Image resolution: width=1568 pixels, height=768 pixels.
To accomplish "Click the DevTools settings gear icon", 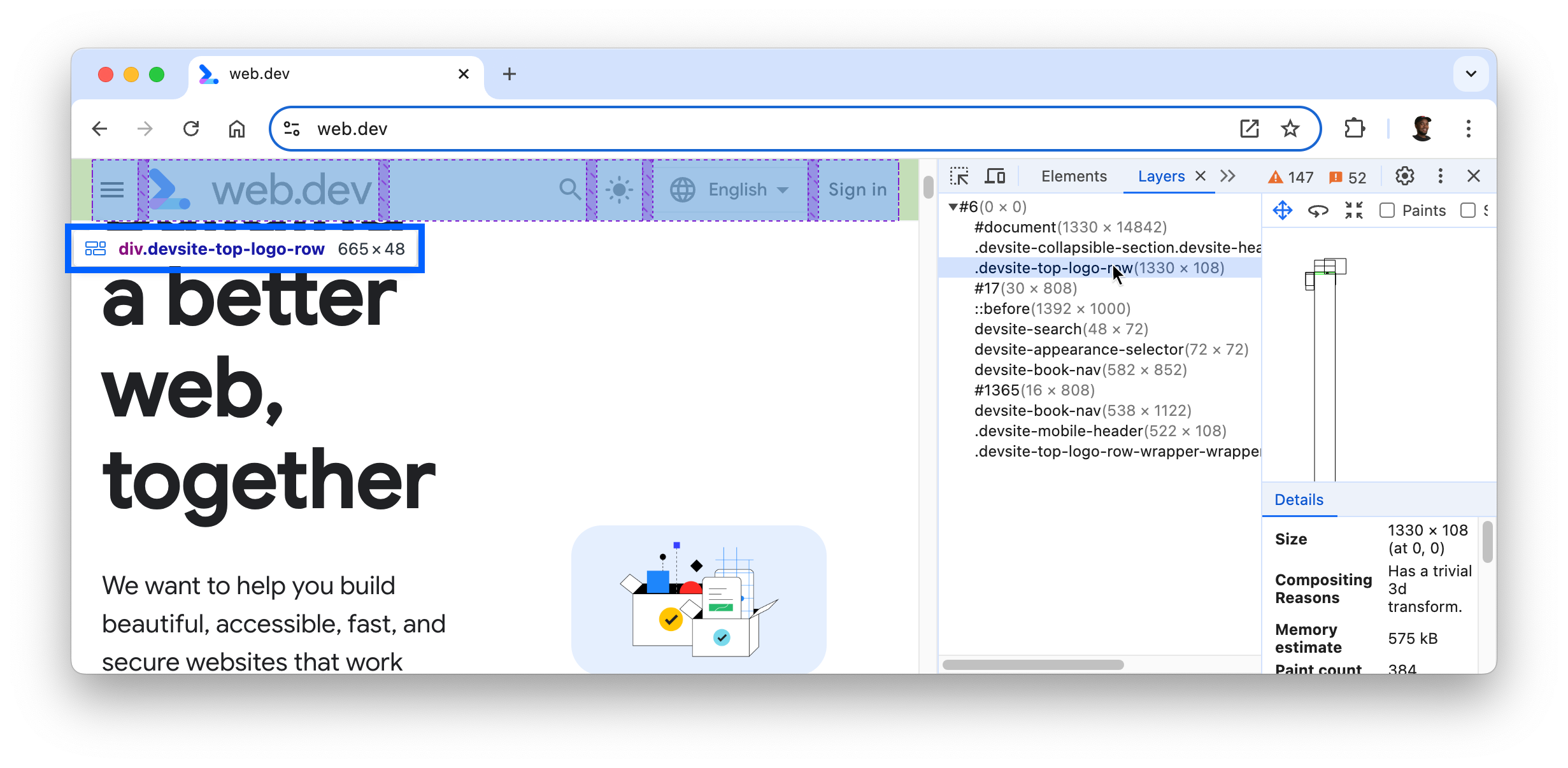I will (1405, 176).
